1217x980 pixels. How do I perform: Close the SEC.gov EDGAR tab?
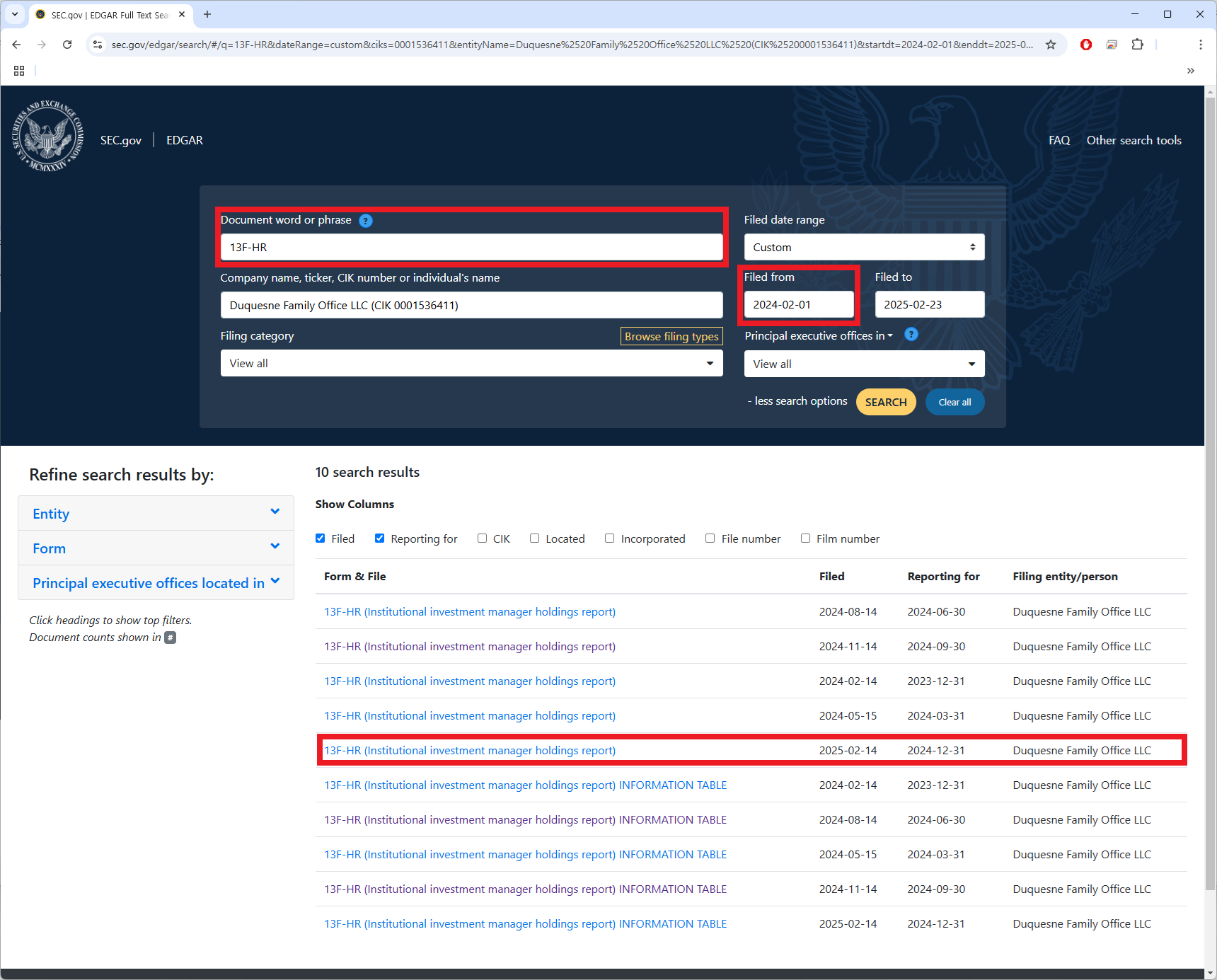[182, 14]
